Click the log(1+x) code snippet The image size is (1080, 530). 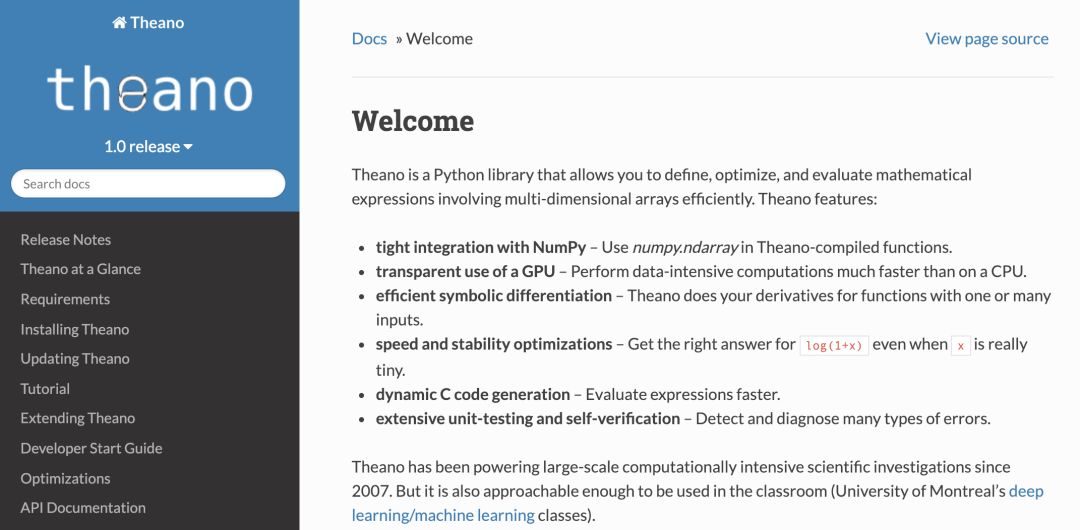click(x=834, y=345)
